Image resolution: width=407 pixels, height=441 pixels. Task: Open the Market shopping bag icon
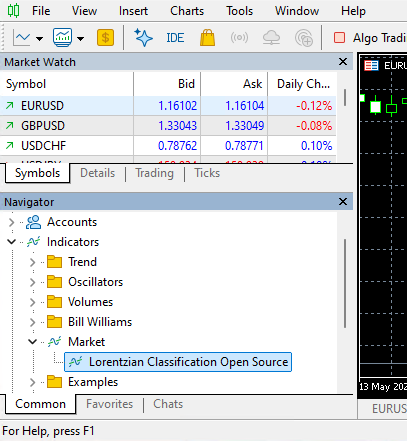(x=207, y=38)
